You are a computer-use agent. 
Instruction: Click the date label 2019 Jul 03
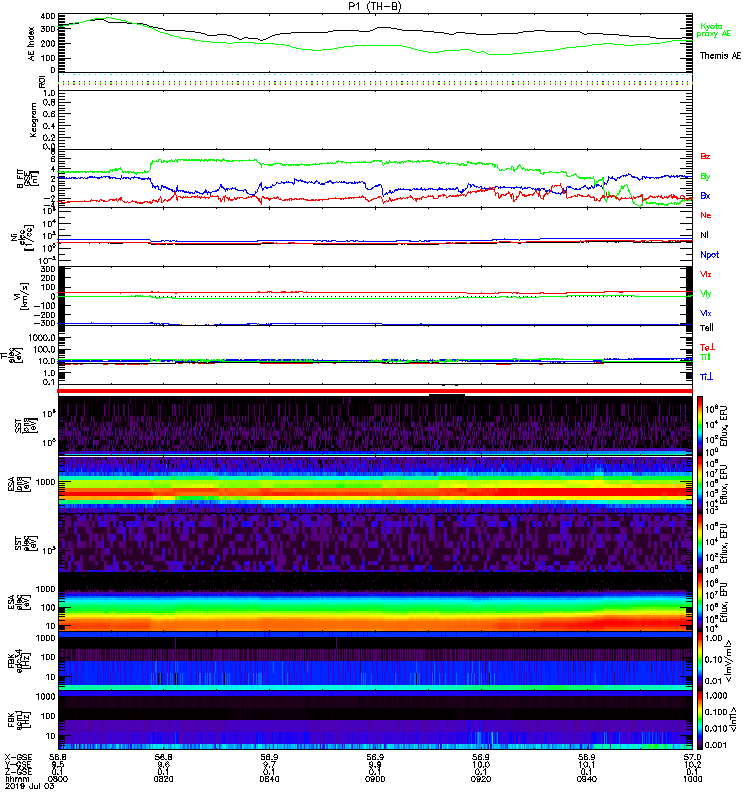30,786
